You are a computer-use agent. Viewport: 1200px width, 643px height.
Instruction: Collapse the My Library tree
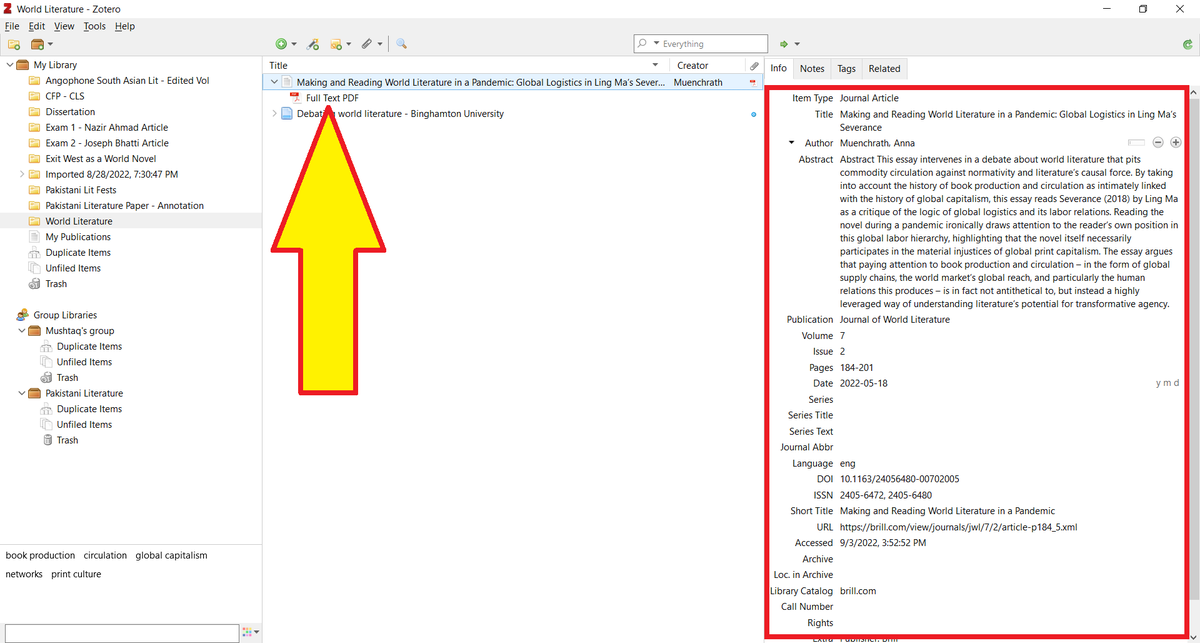coord(9,65)
